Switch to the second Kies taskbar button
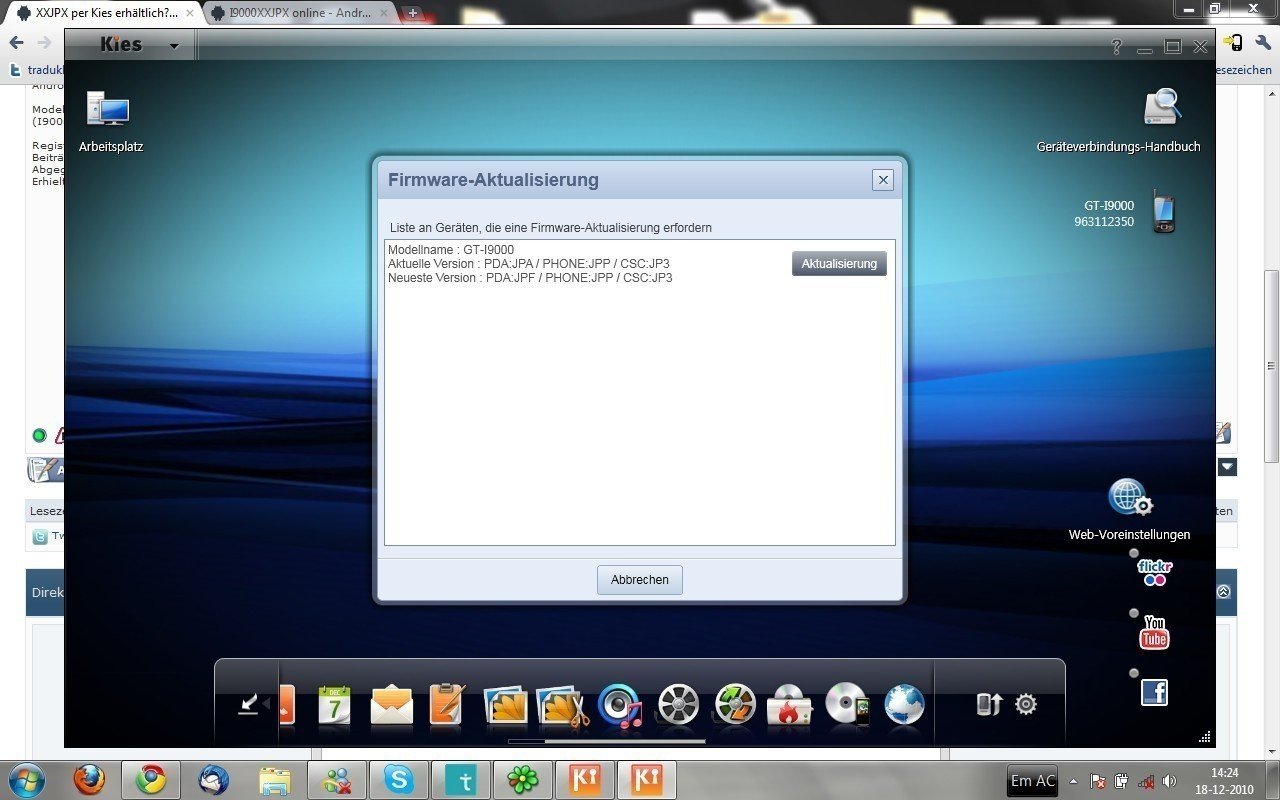This screenshot has width=1280, height=800. 647,779
